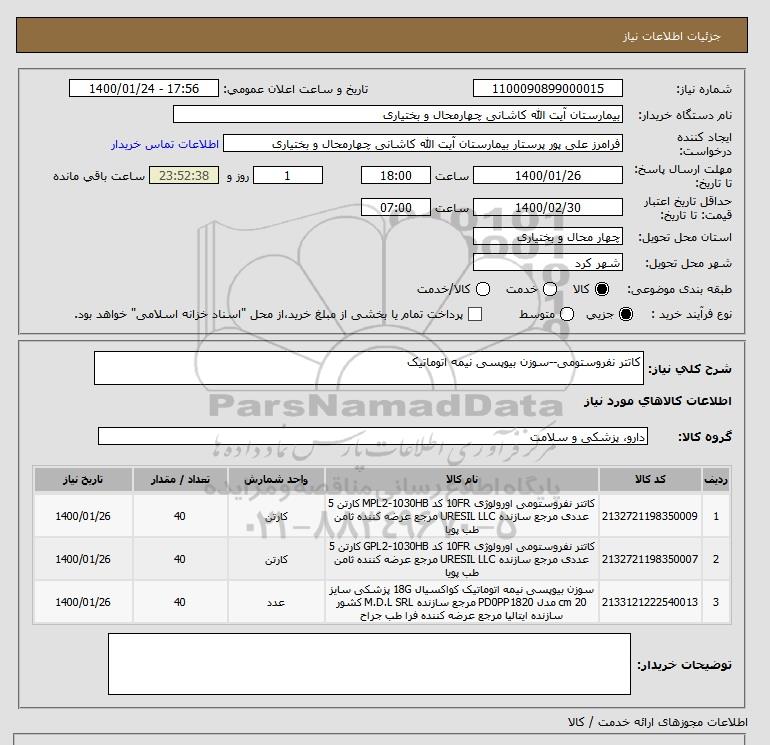
Task: Click the request number field 1100090899000015
Action: click(548, 88)
